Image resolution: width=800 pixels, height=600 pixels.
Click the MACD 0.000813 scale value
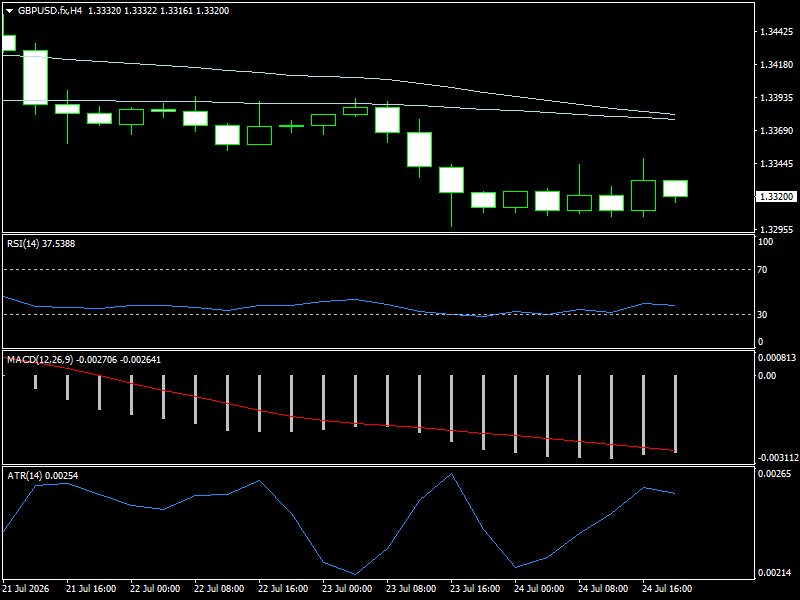(x=777, y=358)
